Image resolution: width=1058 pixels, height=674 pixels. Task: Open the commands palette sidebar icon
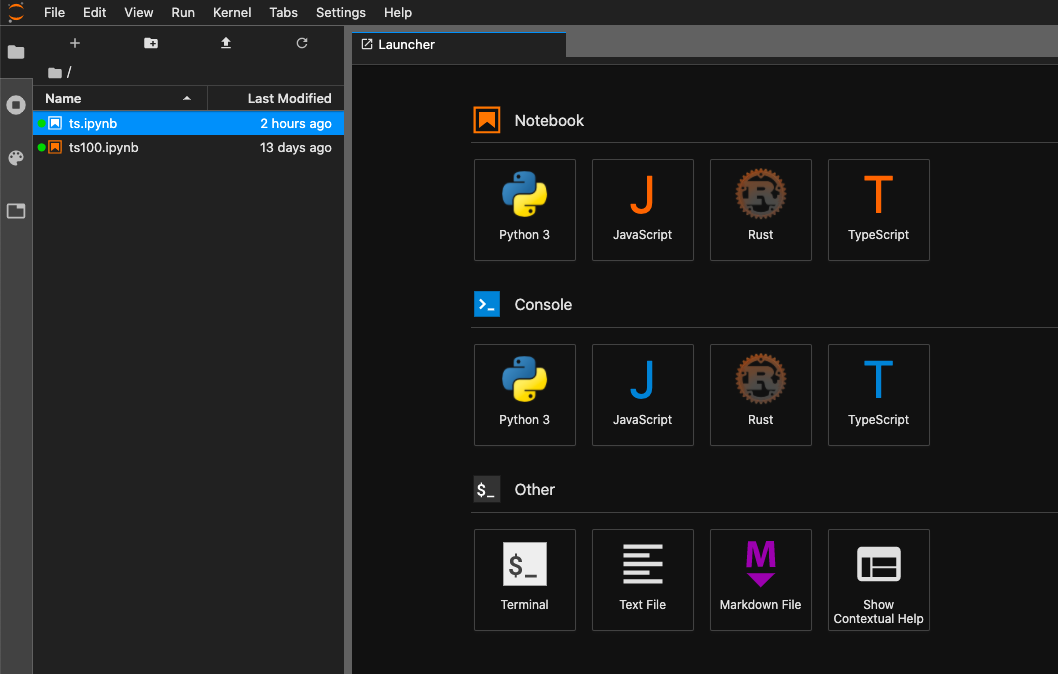16,158
